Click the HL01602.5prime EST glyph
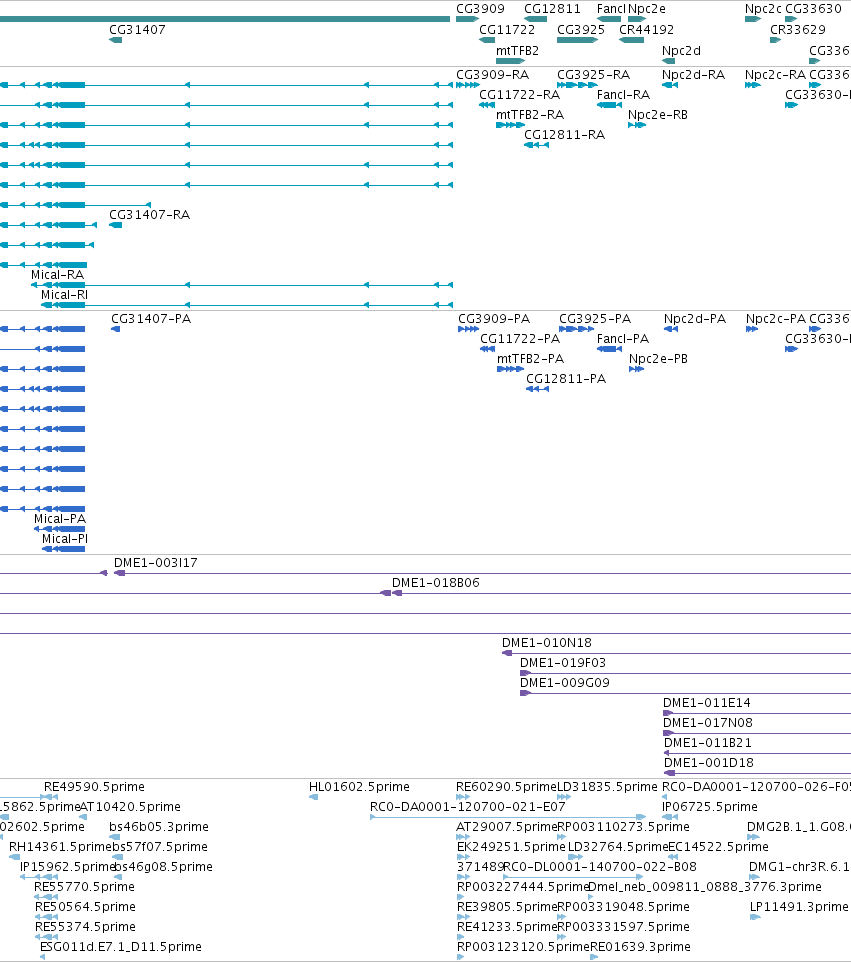The height and width of the screenshot is (962, 851). click(x=314, y=797)
